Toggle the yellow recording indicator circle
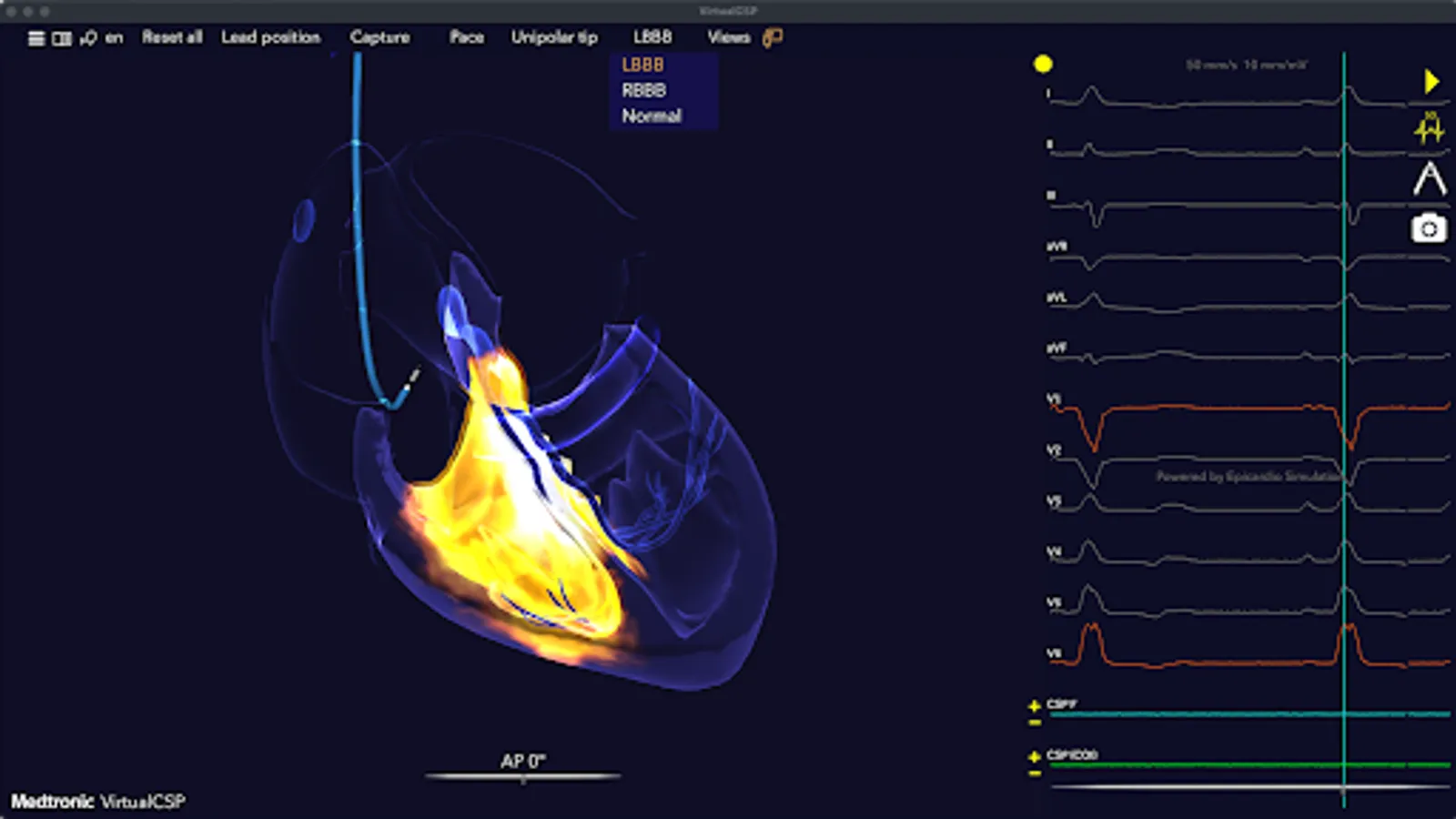The width and height of the screenshot is (1456, 819). pos(1043,65)
